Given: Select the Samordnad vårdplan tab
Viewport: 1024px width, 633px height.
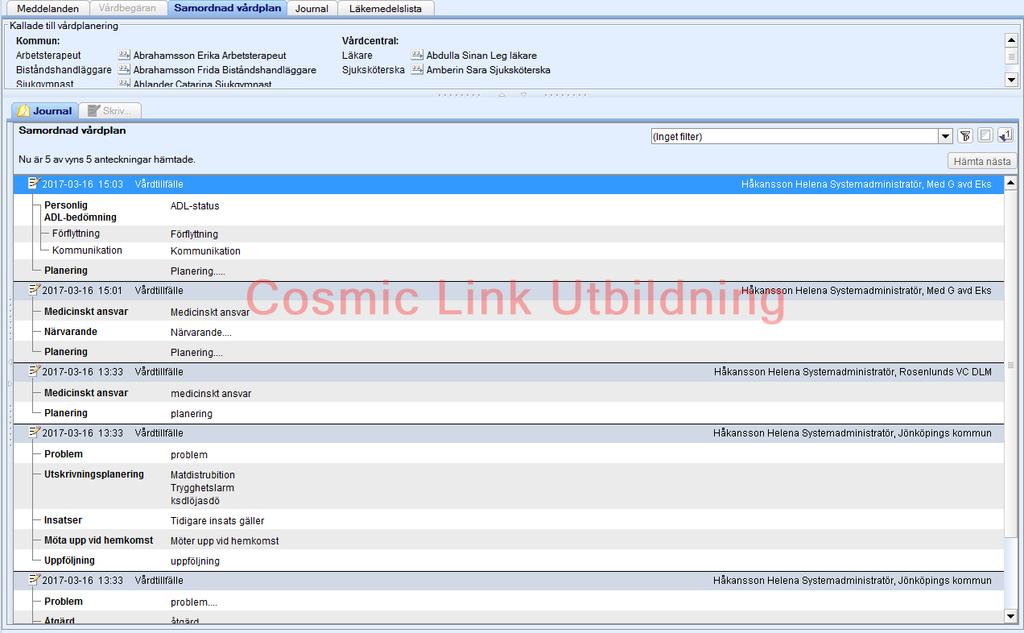Looking at the screenshot, I should click(227, 8).
